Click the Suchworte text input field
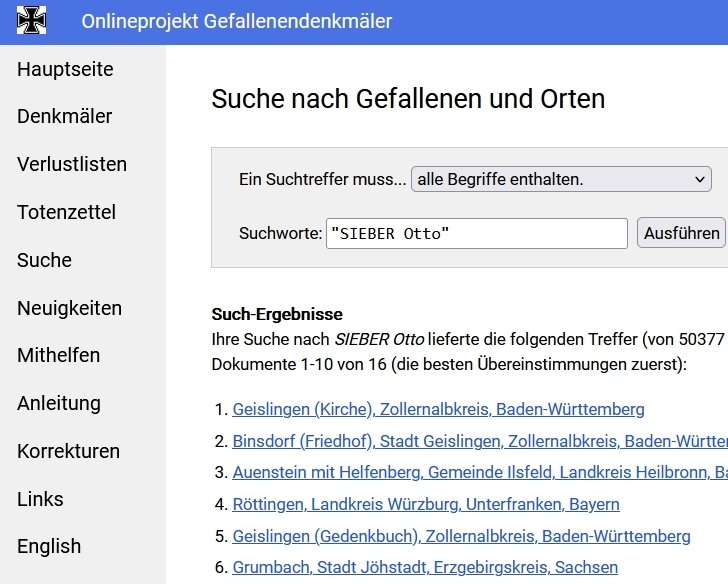Viewport: 728px width, 584px height. point(476,234)
